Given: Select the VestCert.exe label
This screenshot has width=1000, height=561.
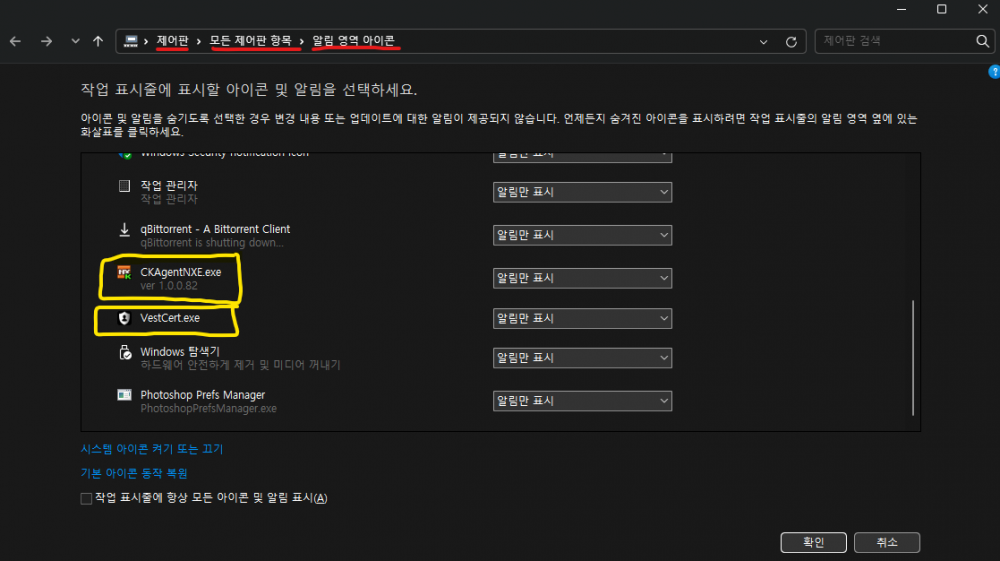Looking at the screenshot, I should point(170,318).
